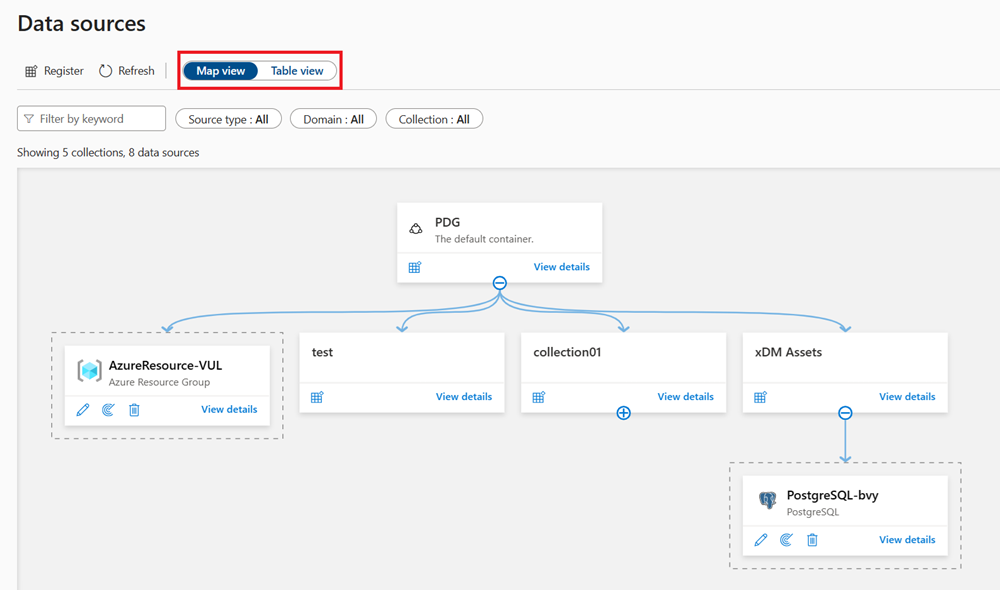The image size is (1000, 590).
Task: Launch a scan on PostgreSQL-bvy
Action: click(x=786, y=540)
